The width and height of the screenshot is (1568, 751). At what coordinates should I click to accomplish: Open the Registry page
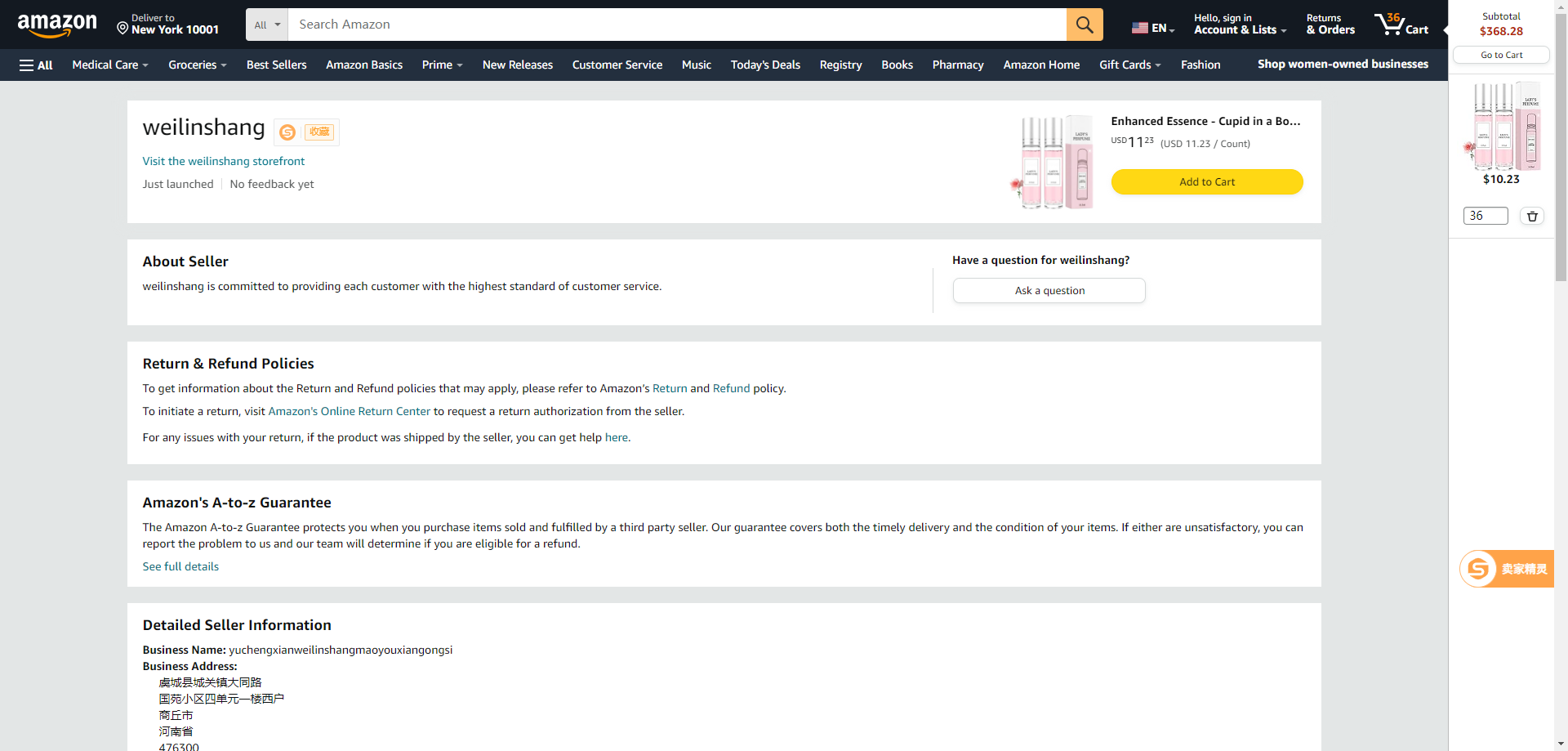coord(840,65)
